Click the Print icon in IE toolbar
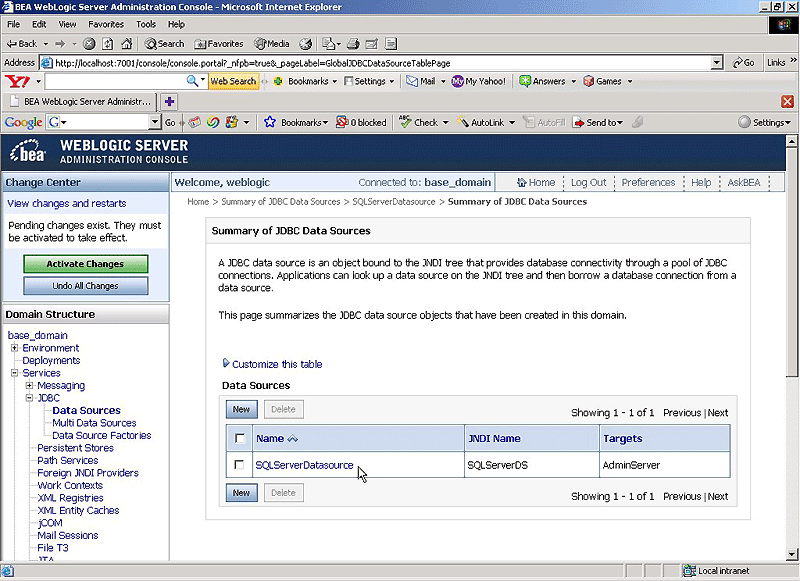 pyautogui.click(x=353, y=44)
